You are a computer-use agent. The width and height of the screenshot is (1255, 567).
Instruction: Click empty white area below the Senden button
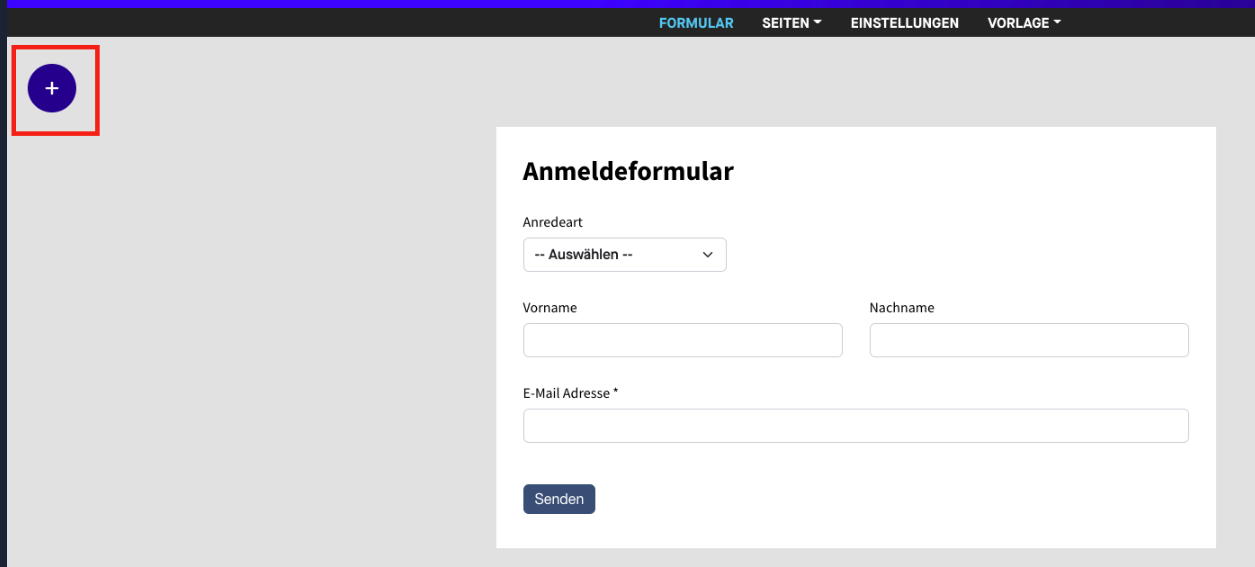click(856, 531)
